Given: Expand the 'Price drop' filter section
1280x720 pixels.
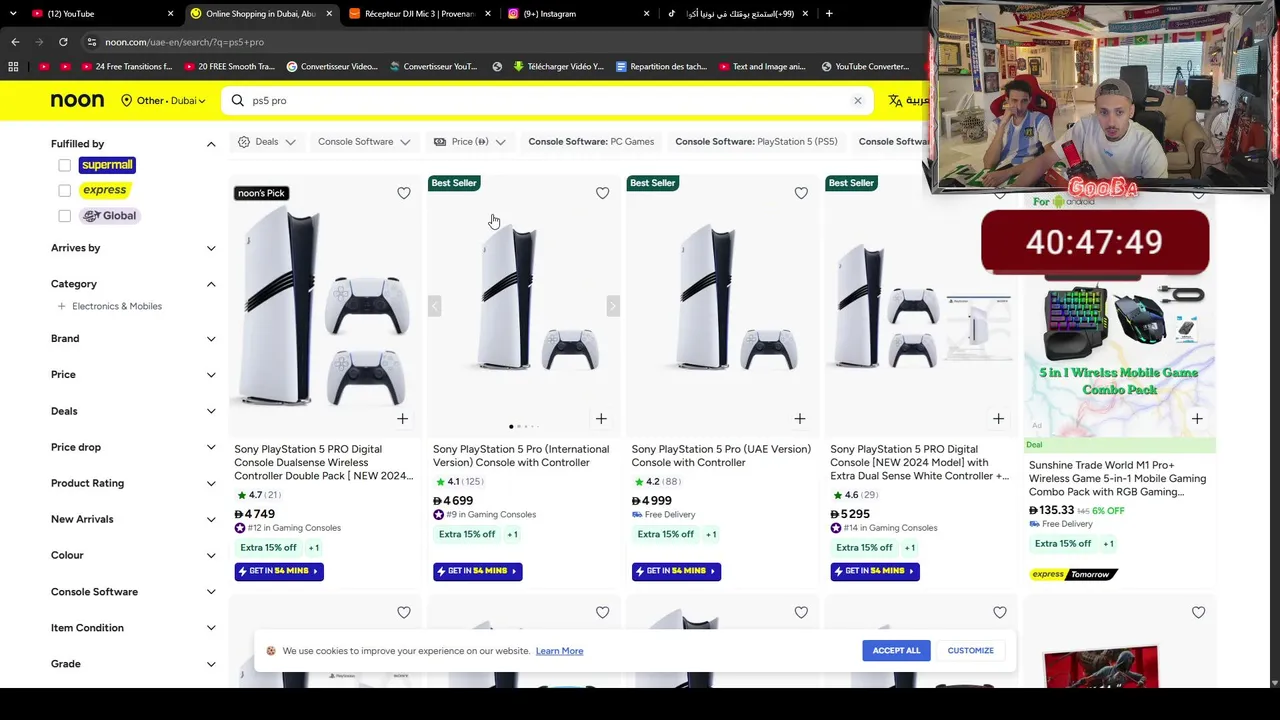Looking at the screenshot, I should 211,447.
